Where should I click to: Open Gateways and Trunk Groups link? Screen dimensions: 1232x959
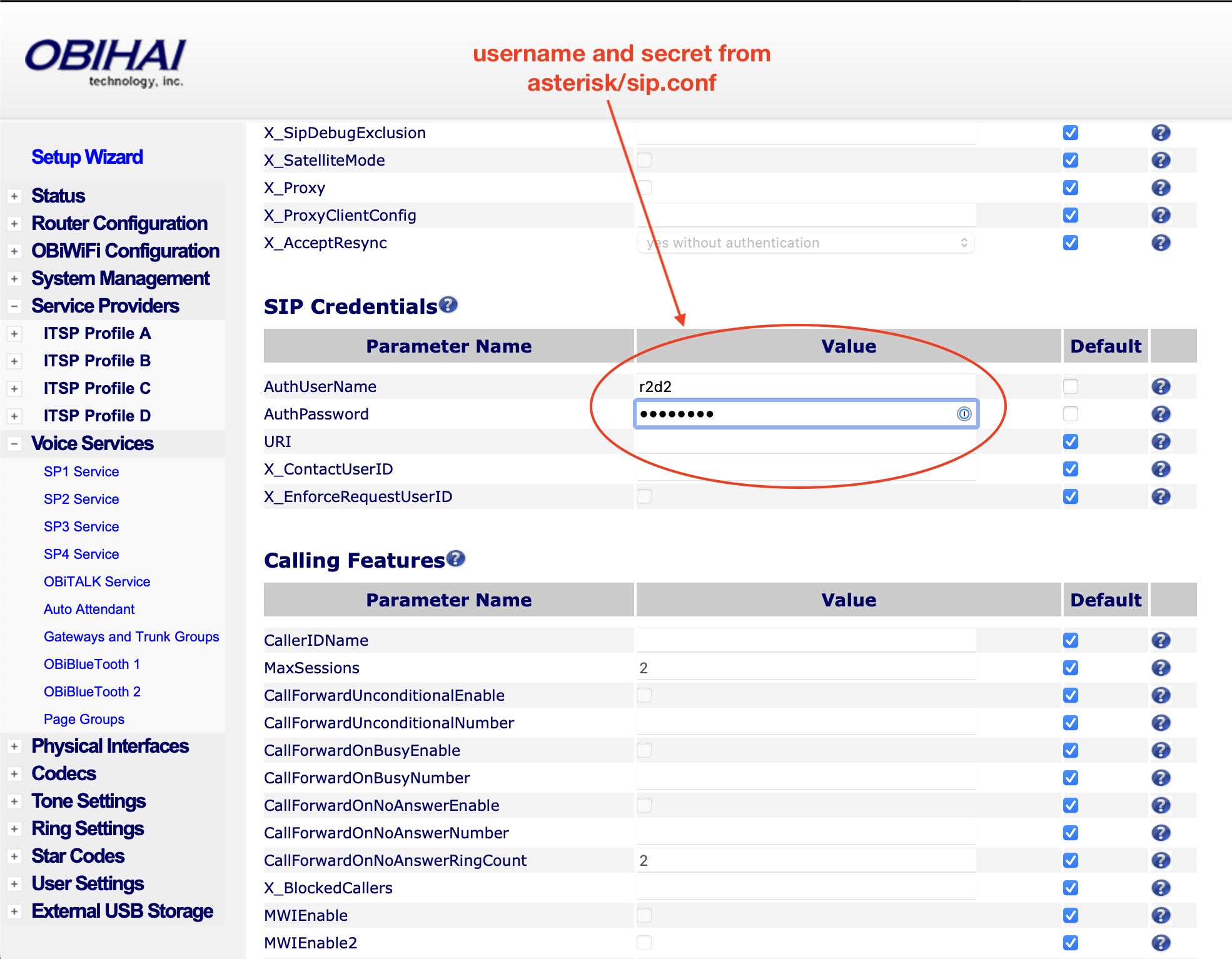(x=131, y=636)
